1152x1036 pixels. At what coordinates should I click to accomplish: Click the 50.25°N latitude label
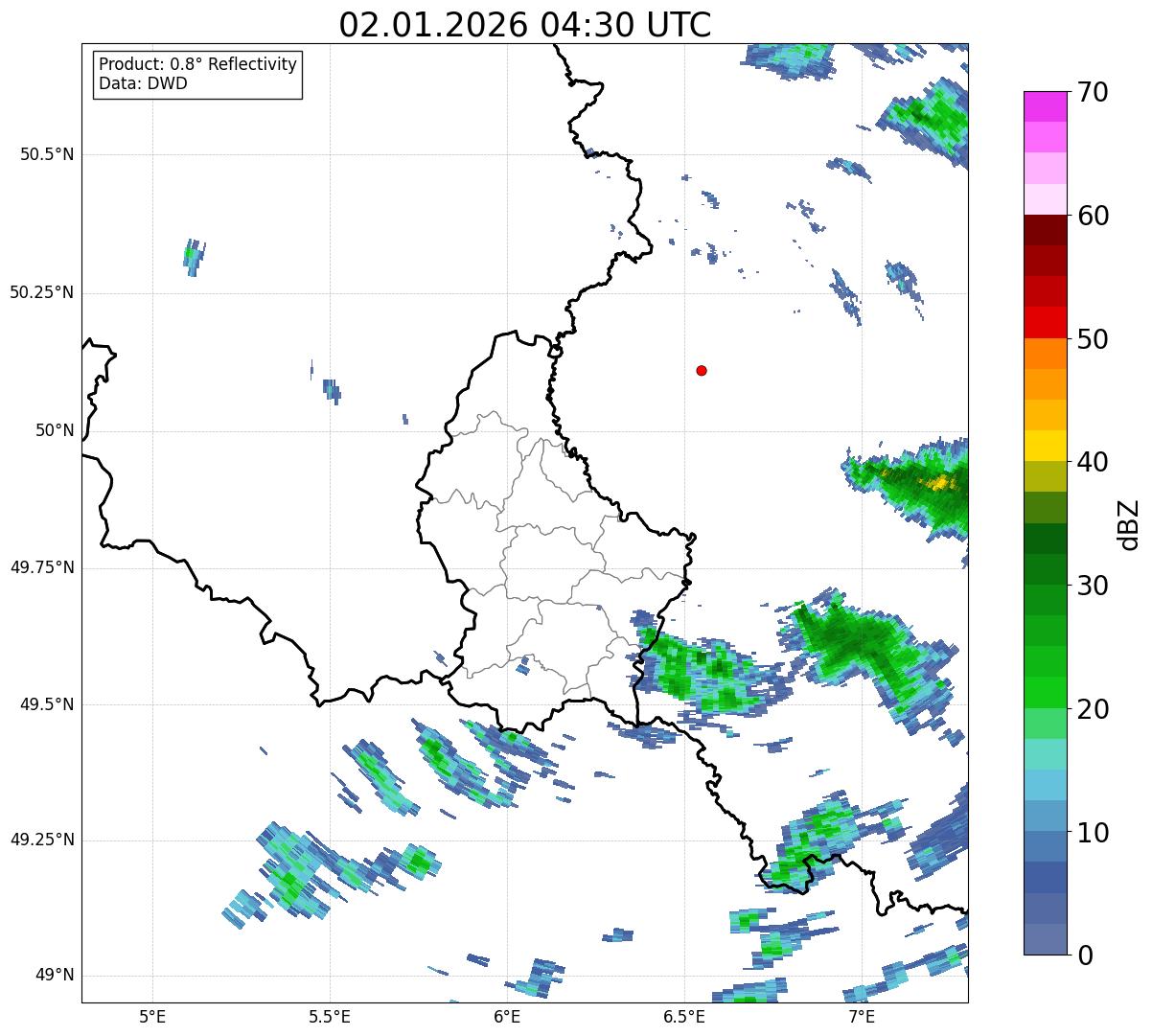42,292
